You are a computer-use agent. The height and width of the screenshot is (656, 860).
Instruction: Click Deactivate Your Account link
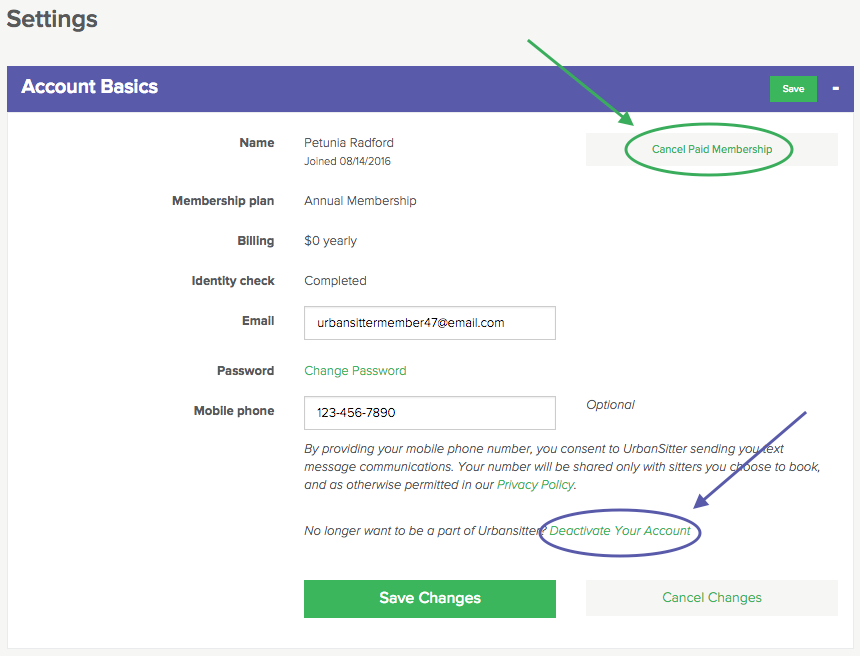620,531
